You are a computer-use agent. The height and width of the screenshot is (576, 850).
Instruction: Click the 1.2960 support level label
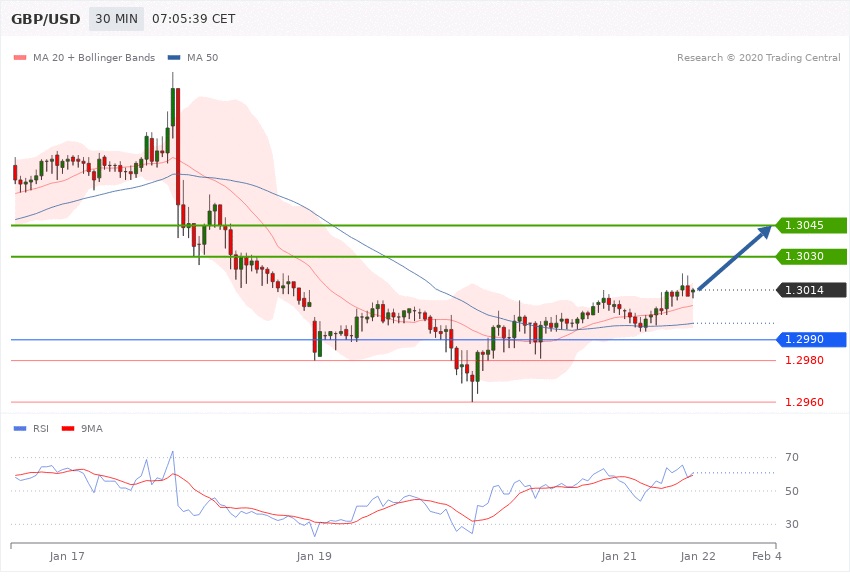[x=804, y=403]
